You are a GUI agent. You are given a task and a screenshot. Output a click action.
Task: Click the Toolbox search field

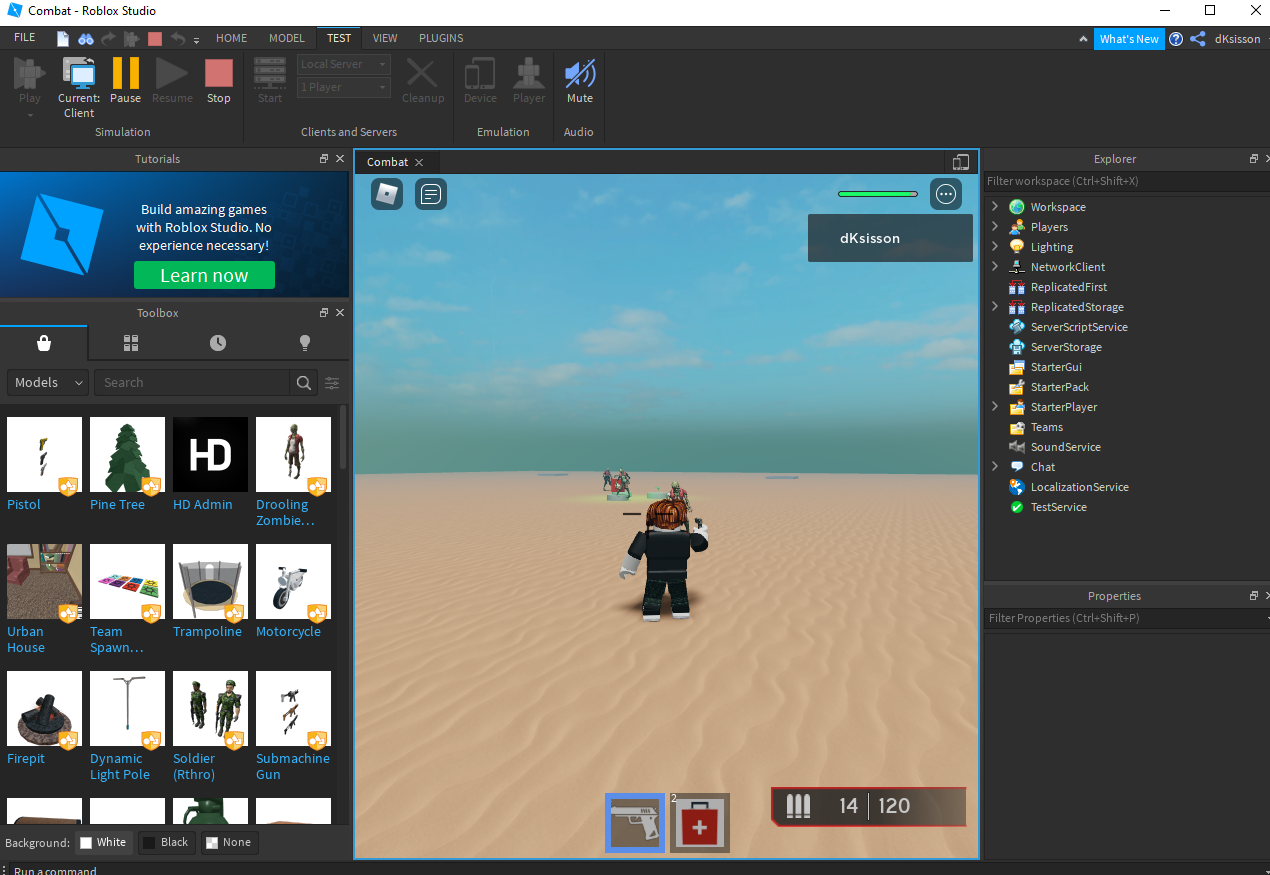[191, 383]
